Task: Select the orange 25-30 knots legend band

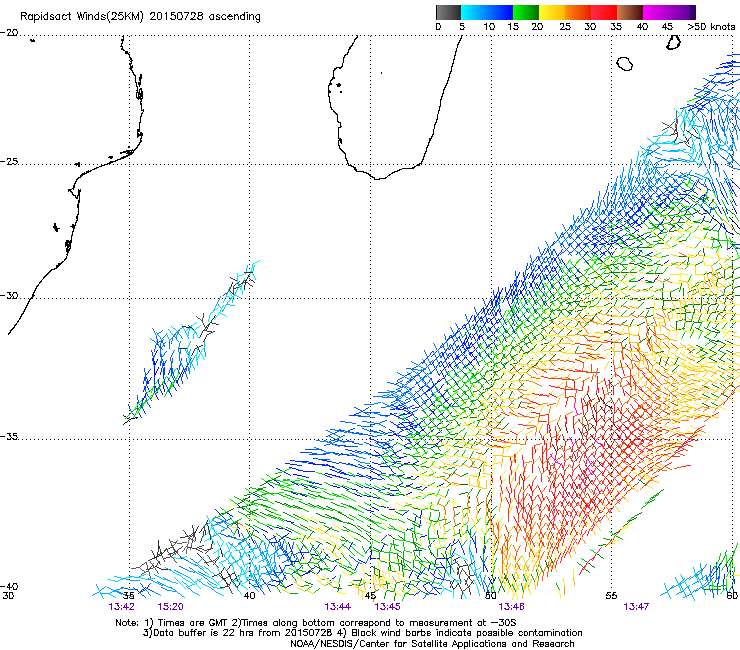Action: 578,12
